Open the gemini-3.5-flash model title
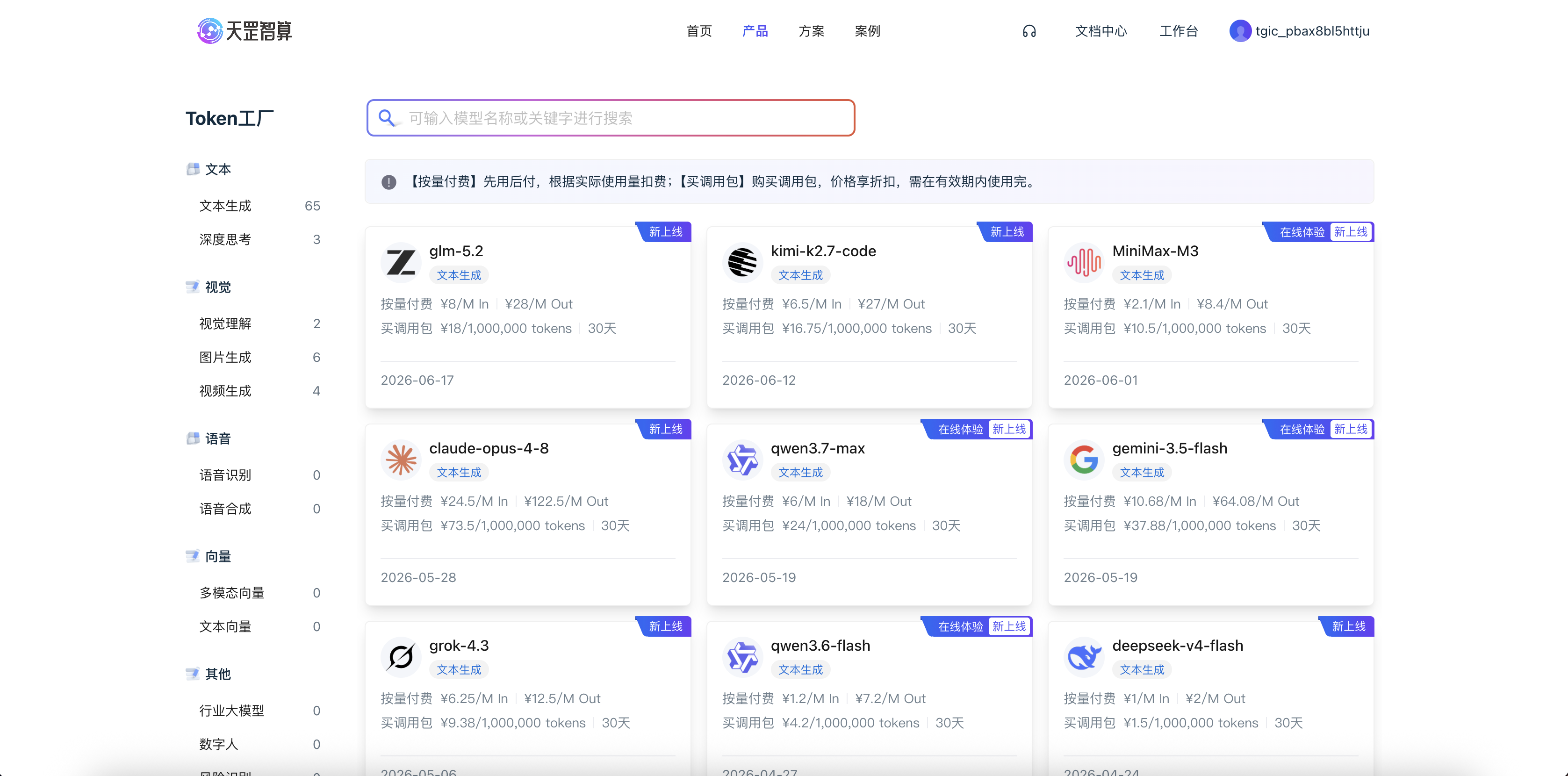Image resolution: width=1568 pixels, height=776 pixels. (x=1169, y=448)
